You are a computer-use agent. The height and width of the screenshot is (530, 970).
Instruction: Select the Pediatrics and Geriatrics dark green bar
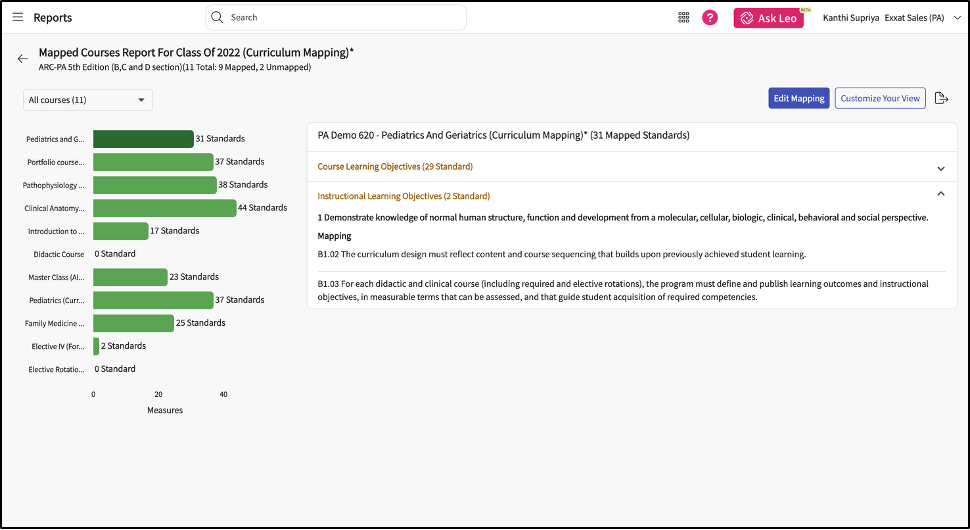click(x=143, y=139)
